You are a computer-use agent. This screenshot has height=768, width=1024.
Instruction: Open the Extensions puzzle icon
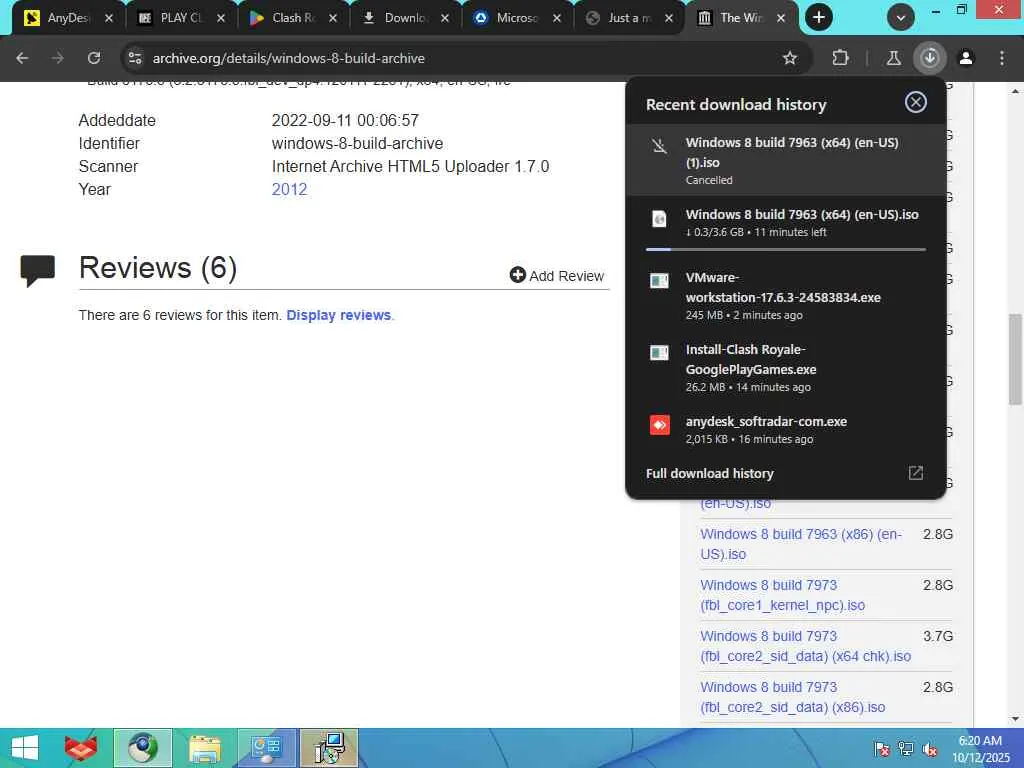(840, 58)
